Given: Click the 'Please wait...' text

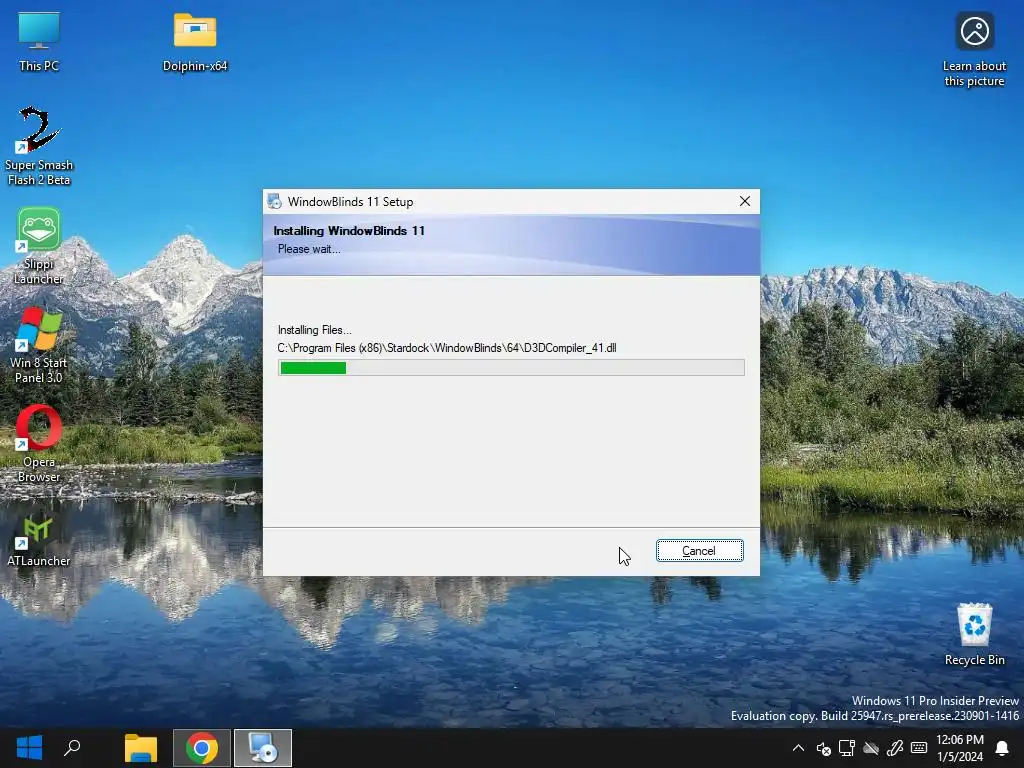Looking at the screenshot, I should 309,249.
